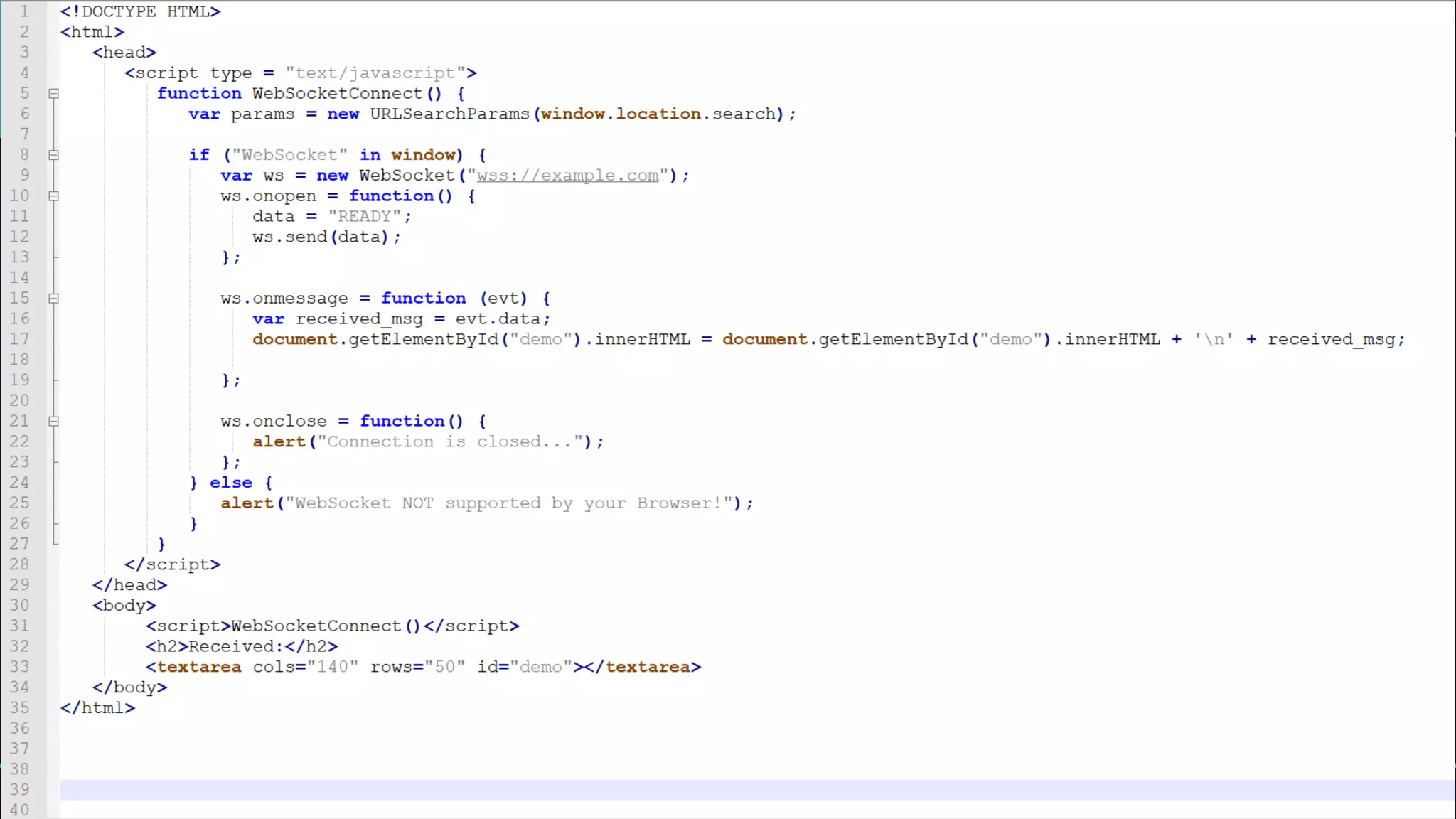
Task: Click the else keyword on line 24
Action: pos(231,483)
